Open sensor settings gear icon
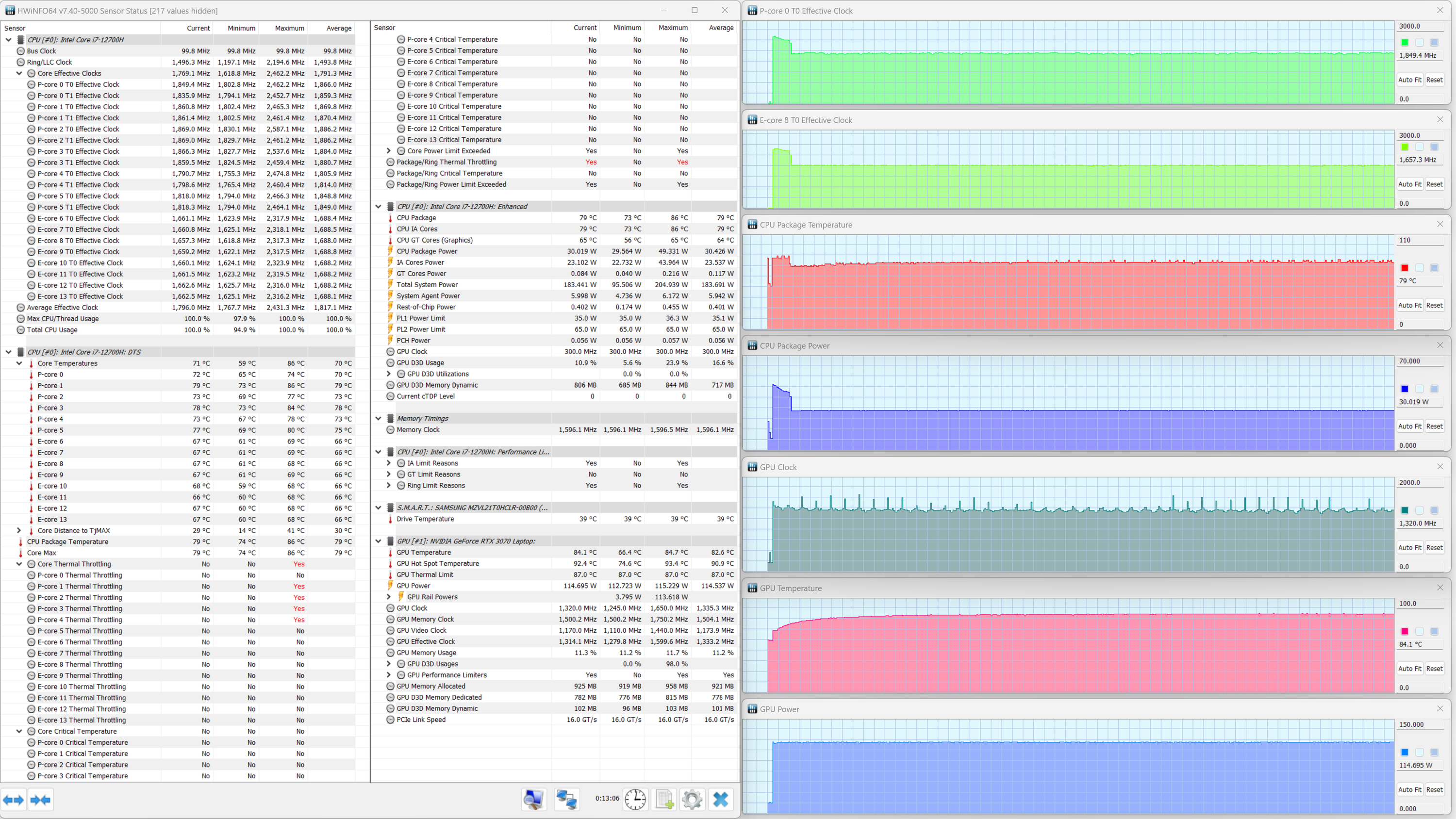This screenshot has width=1456, height=819. point(692,800)
